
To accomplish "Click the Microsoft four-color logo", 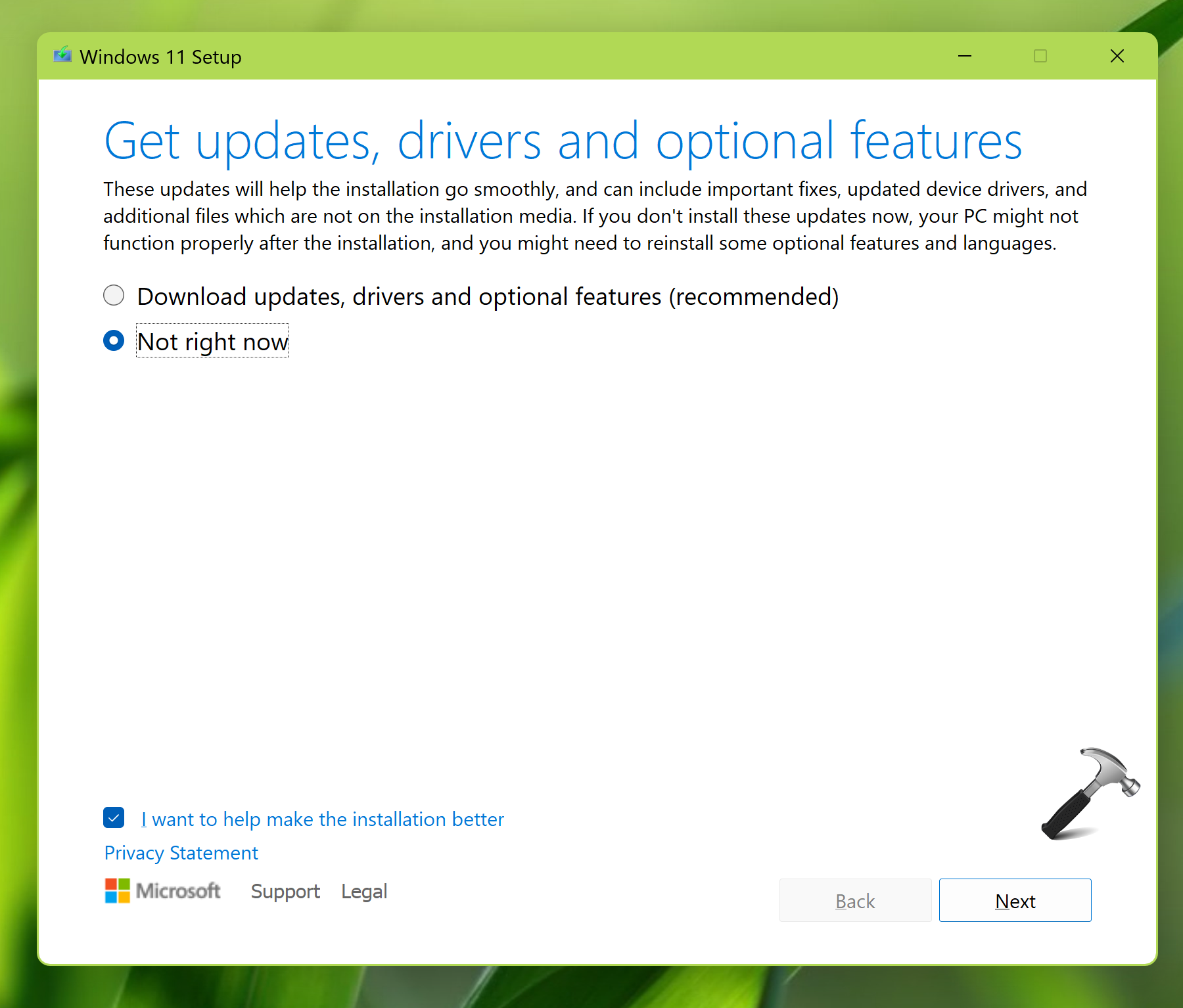I will 118,891.
